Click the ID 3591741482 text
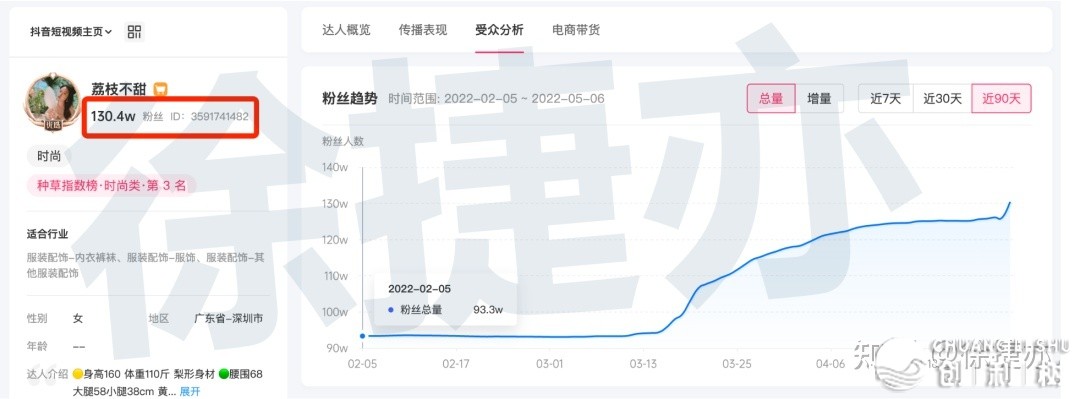The width and height of the screenshot is (1080, 399). (x=209, y=116)
